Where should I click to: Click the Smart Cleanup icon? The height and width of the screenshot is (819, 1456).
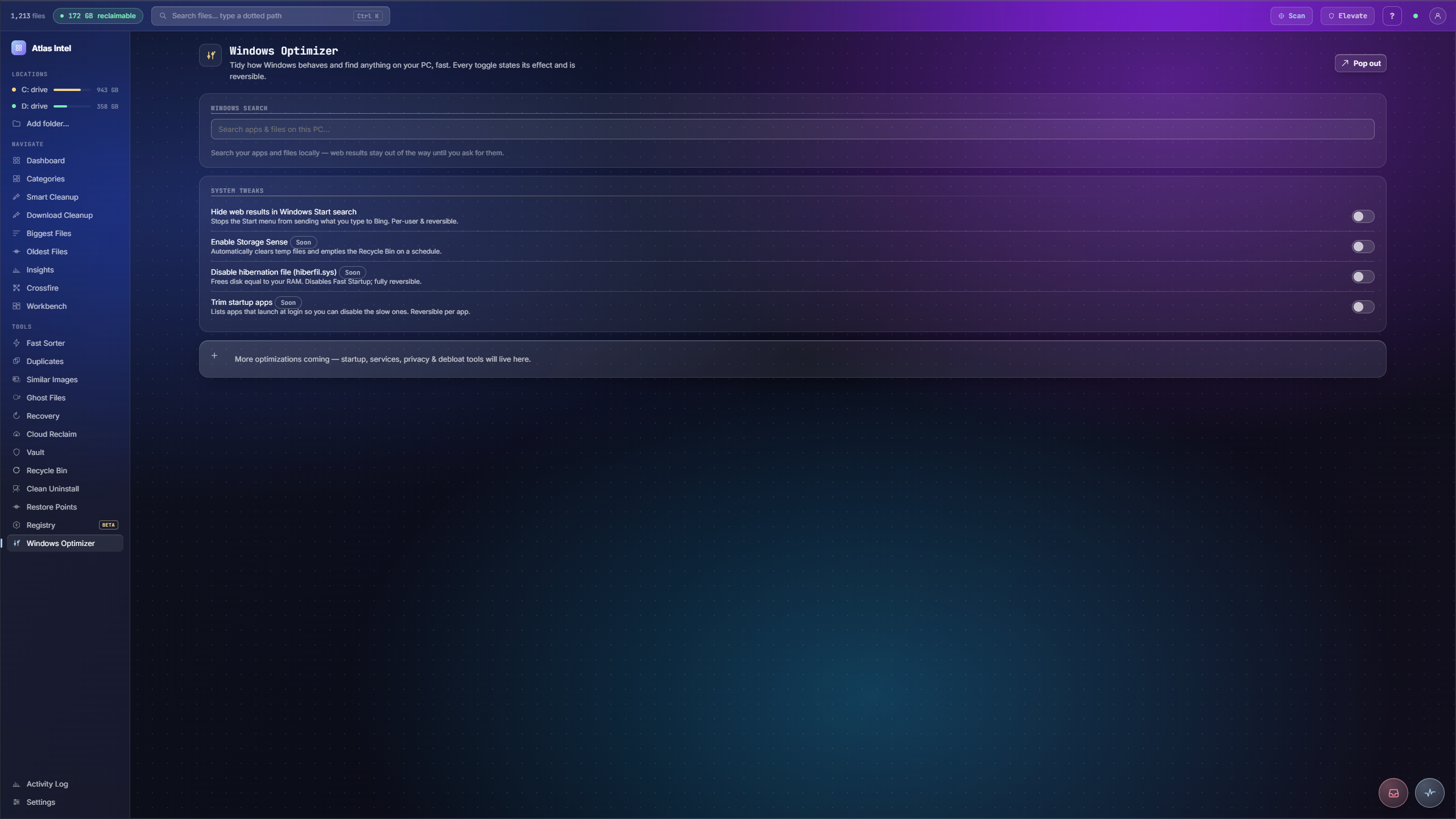16,197
